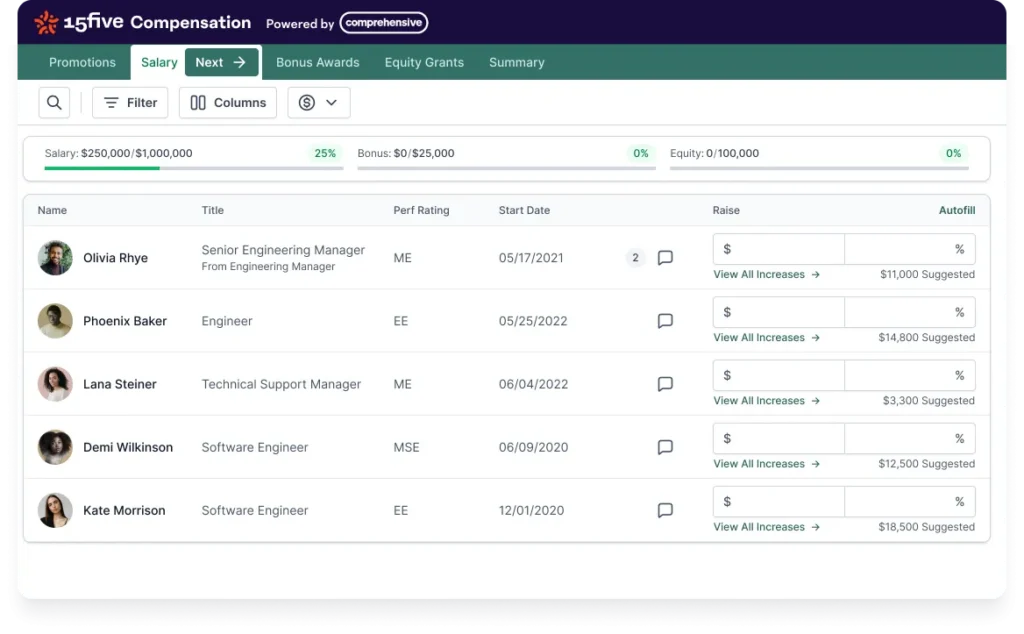Open the Equity Grants tab
Image resolution: width=1024 pixels, height=634 pixels.
coord(424,62)
